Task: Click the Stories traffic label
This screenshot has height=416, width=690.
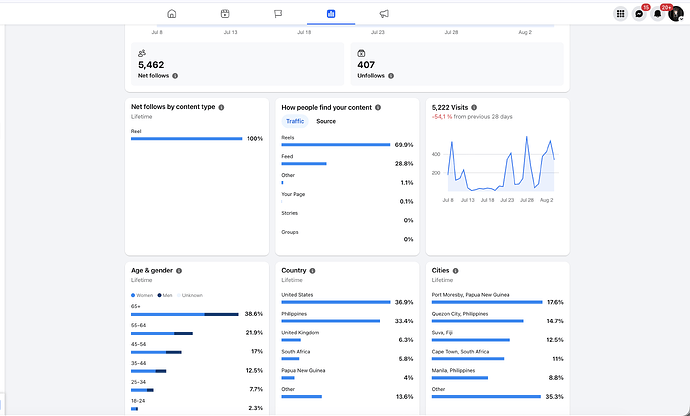Action: click(290, 213)
